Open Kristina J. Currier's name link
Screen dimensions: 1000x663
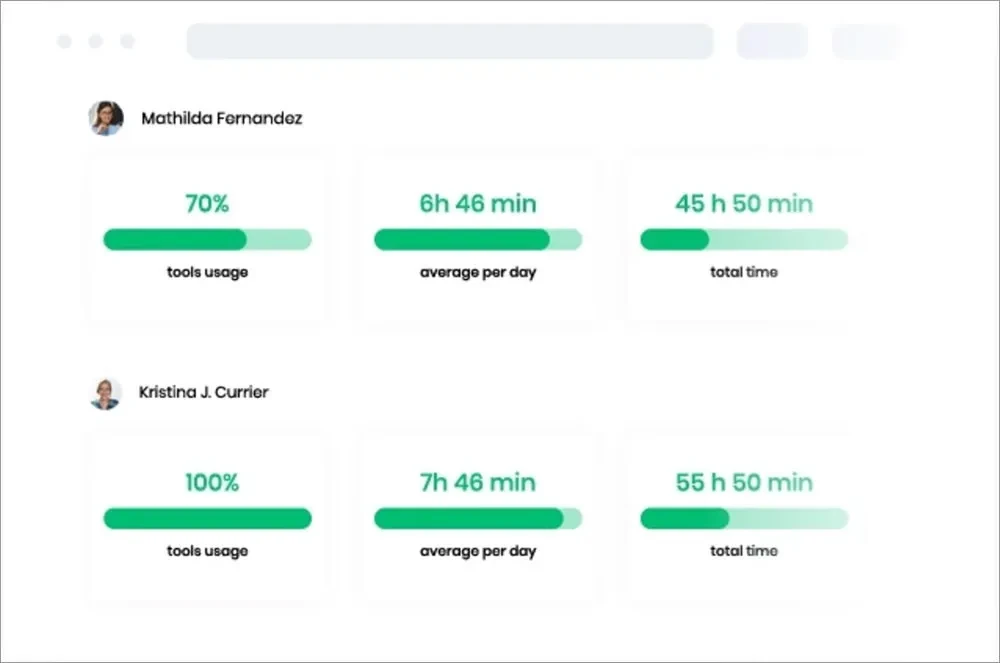coord(203,392)
